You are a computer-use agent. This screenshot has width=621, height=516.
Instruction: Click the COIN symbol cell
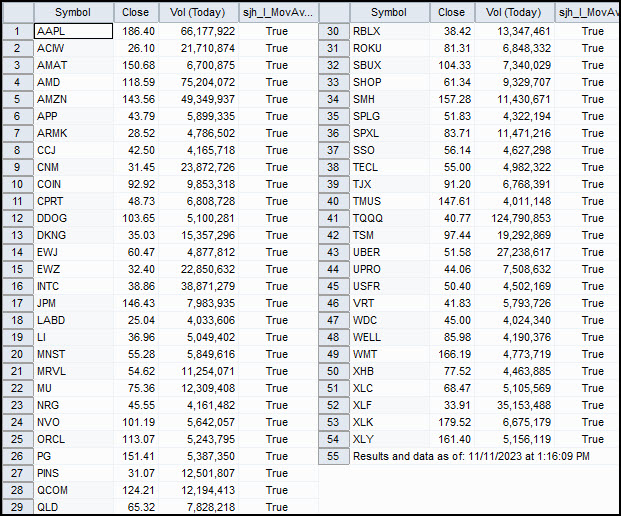[74, 185]
